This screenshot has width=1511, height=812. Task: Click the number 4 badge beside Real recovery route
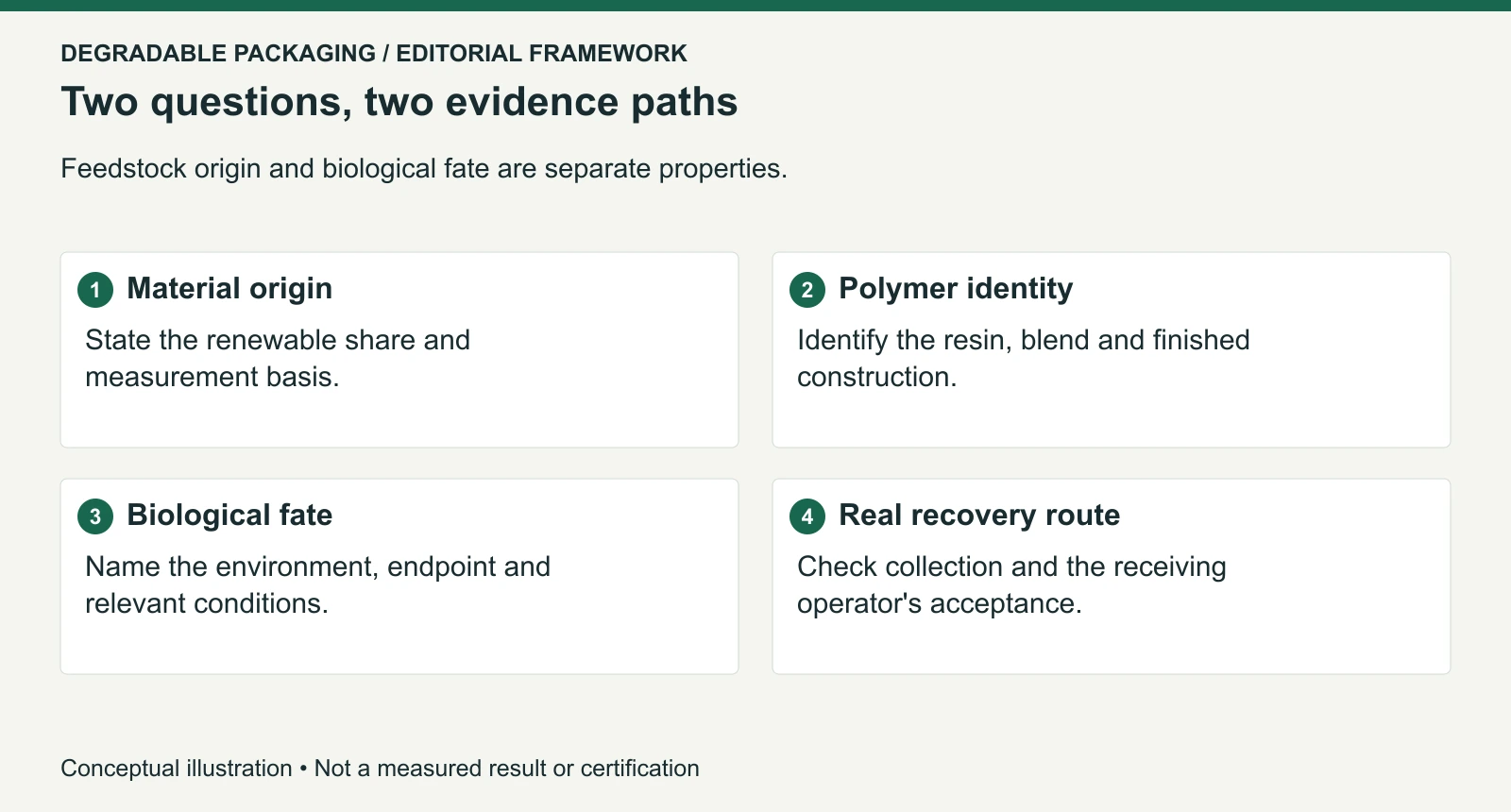[807, 516]
